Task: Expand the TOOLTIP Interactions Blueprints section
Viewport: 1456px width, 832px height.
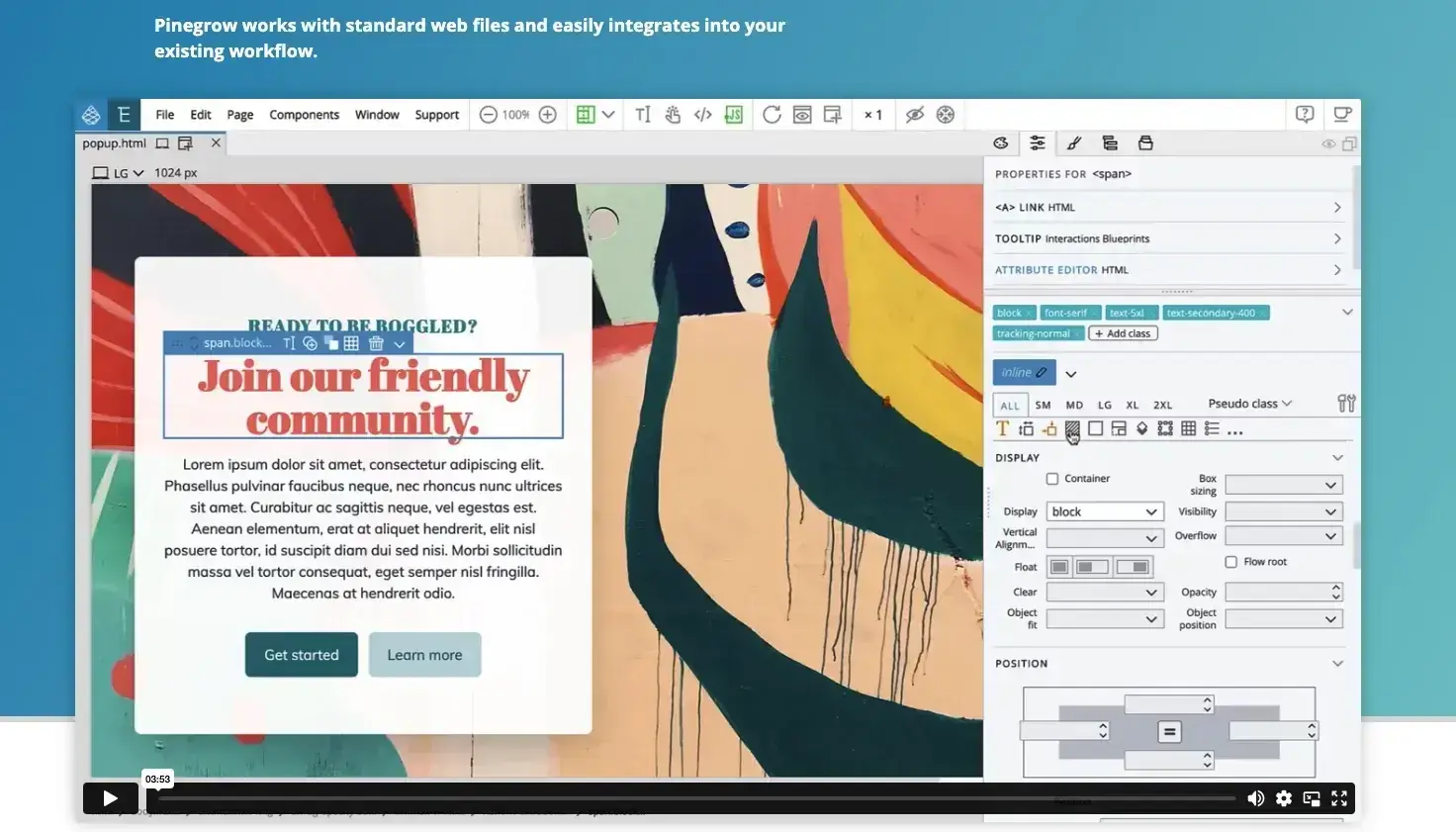Action: [x=1168, y=238]
